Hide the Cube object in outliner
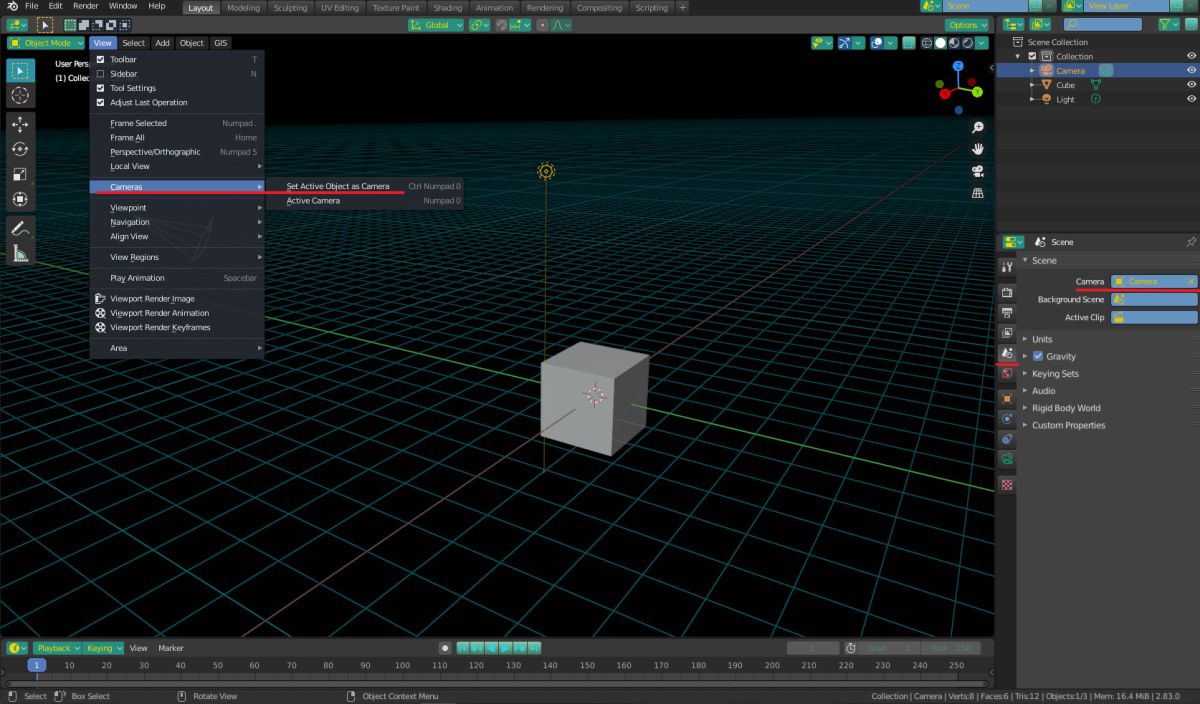Viewport: 1200px width, 704px height. [x=1191, y=85]
